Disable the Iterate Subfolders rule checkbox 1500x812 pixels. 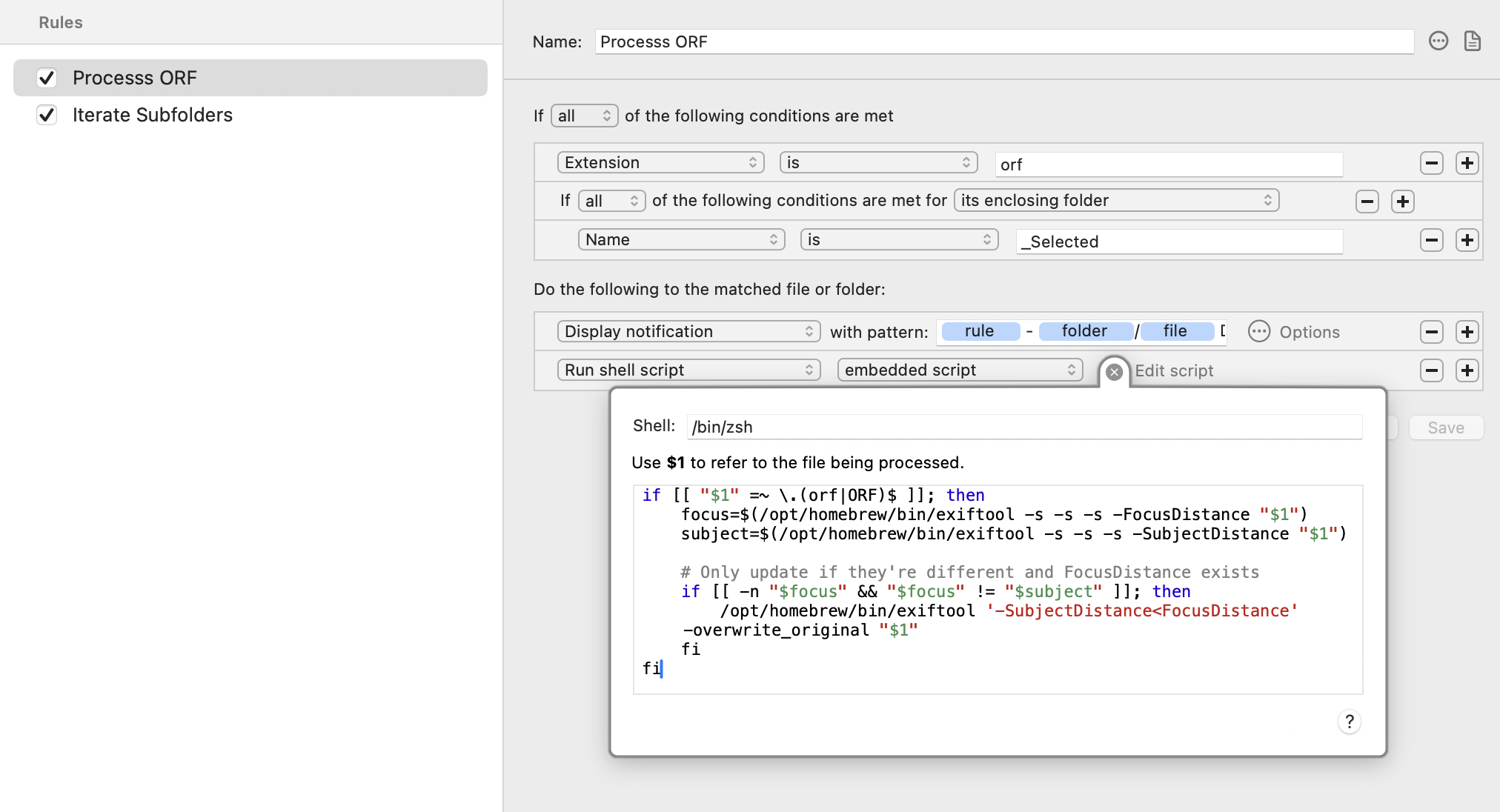[x=47, y=115]
